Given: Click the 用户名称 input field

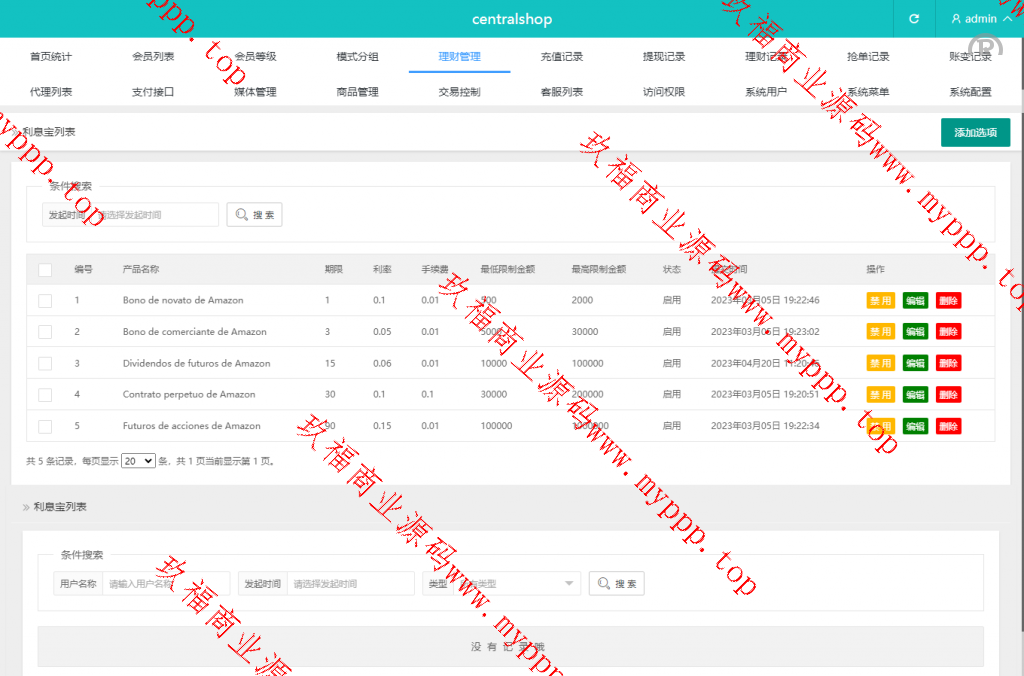Looking at the screenshot, I should (x=165, y=584).
